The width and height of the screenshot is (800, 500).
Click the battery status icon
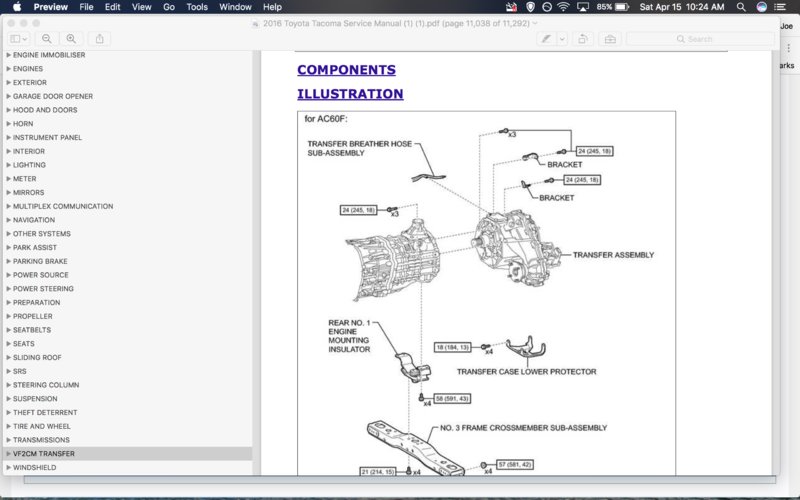tap(622, 7)
